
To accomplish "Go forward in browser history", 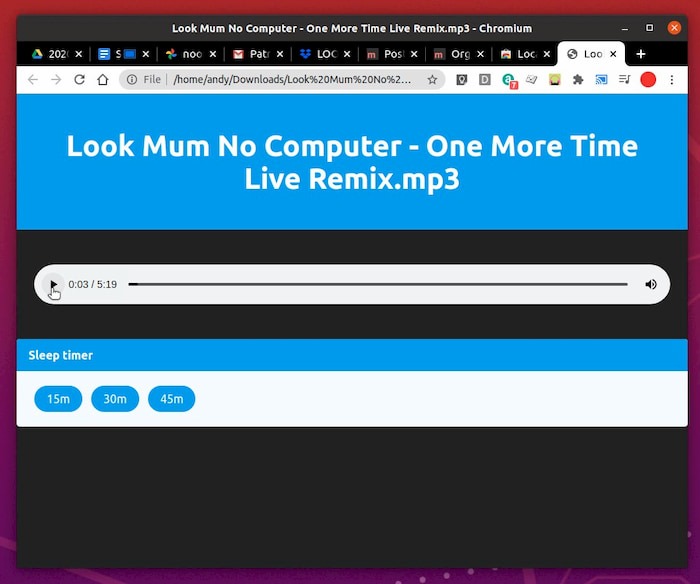I will [56, 79].
